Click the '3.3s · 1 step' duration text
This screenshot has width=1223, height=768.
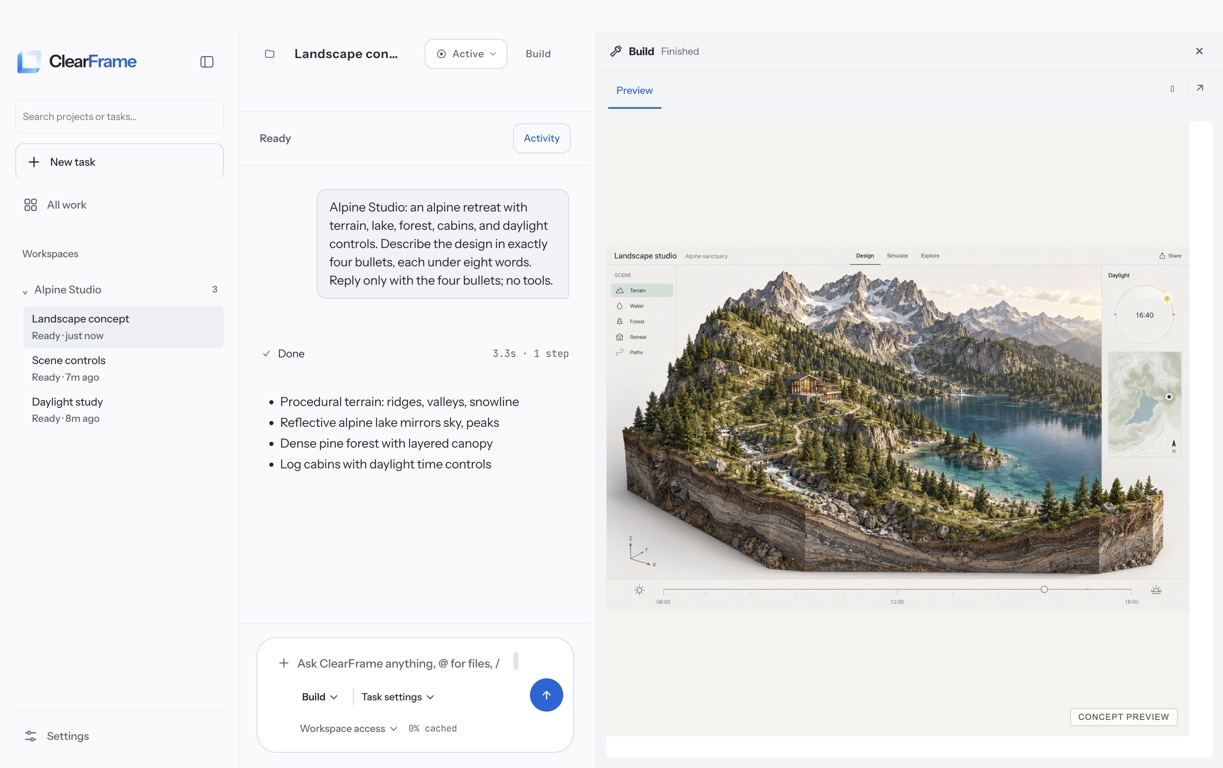[530, 354]
